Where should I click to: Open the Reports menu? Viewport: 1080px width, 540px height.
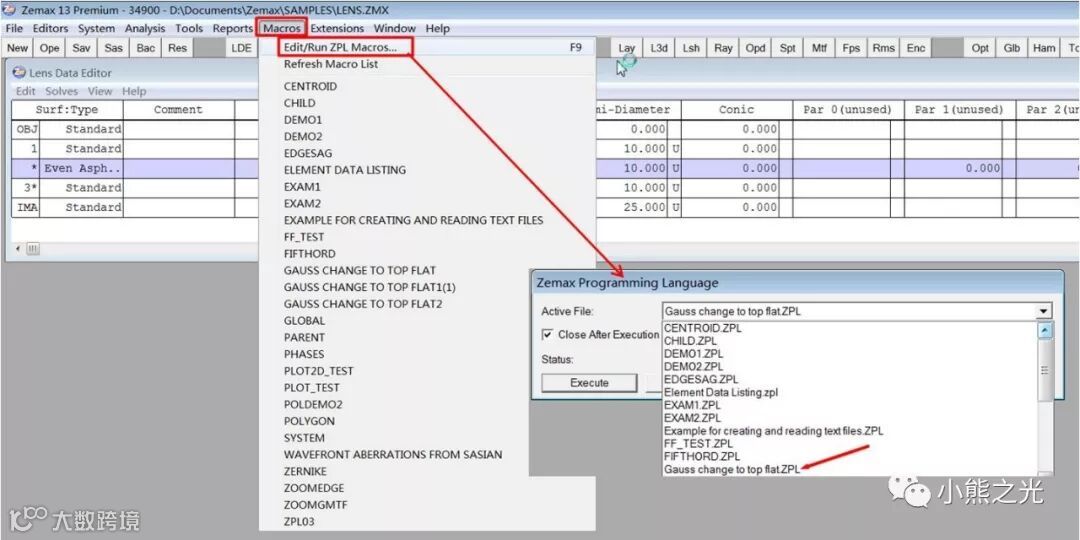point(232,28)
